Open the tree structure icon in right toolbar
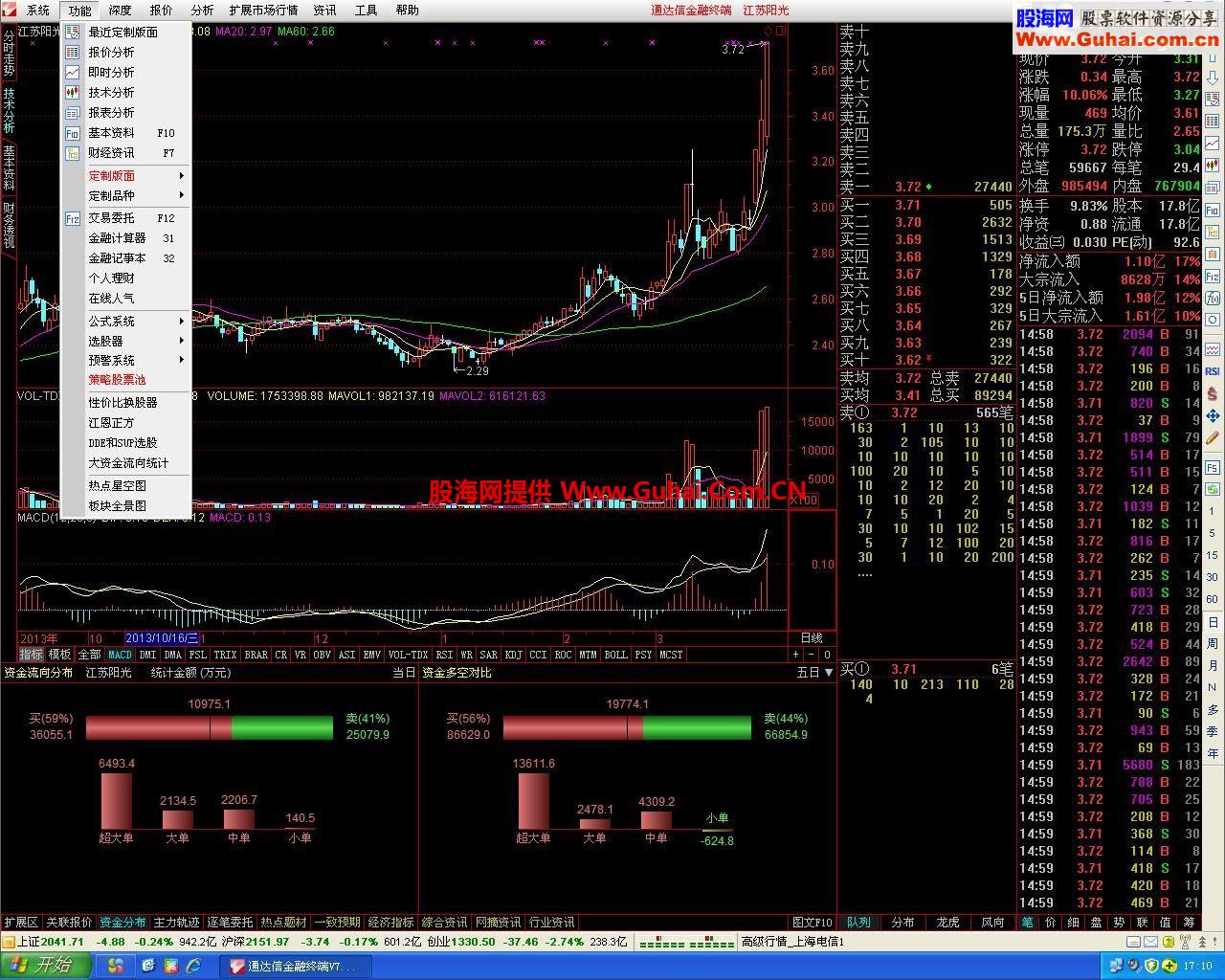The image size is (1225, 980). 1213,233
